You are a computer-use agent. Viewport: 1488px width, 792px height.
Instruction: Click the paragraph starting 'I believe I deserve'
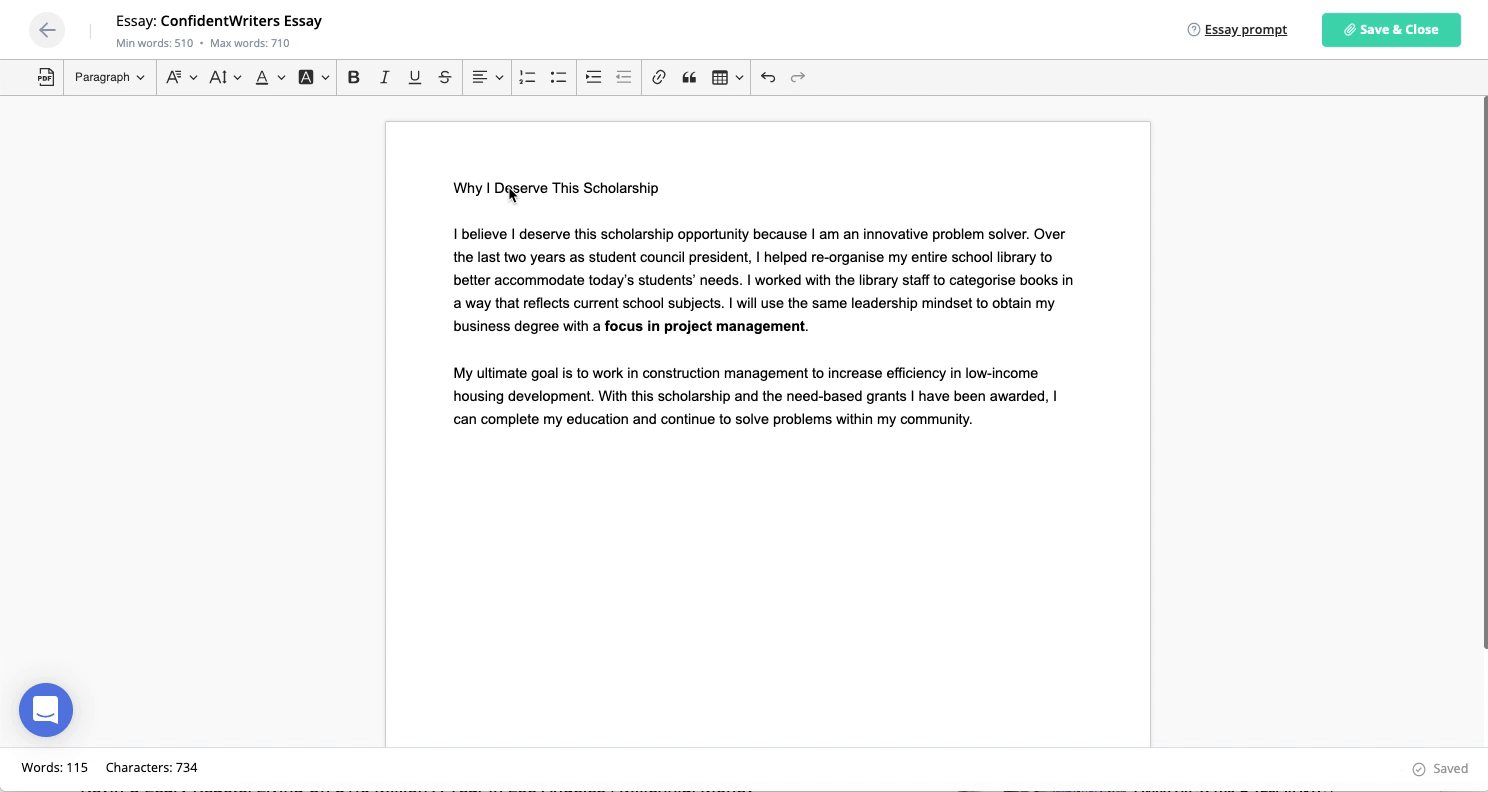coord(763,280)
